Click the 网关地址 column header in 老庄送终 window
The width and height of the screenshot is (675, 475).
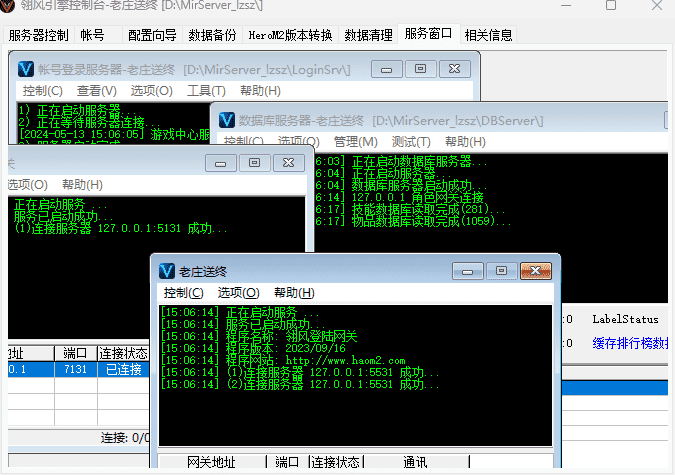click(211, 462)
